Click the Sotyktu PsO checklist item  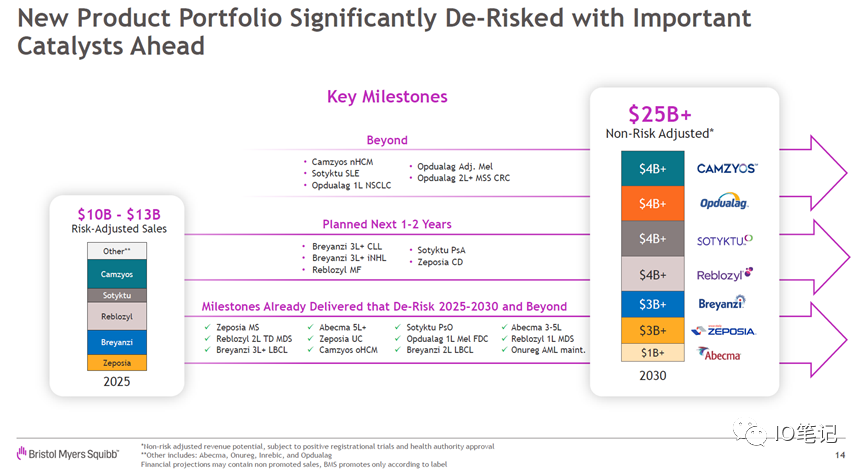(x=429, y=328)
